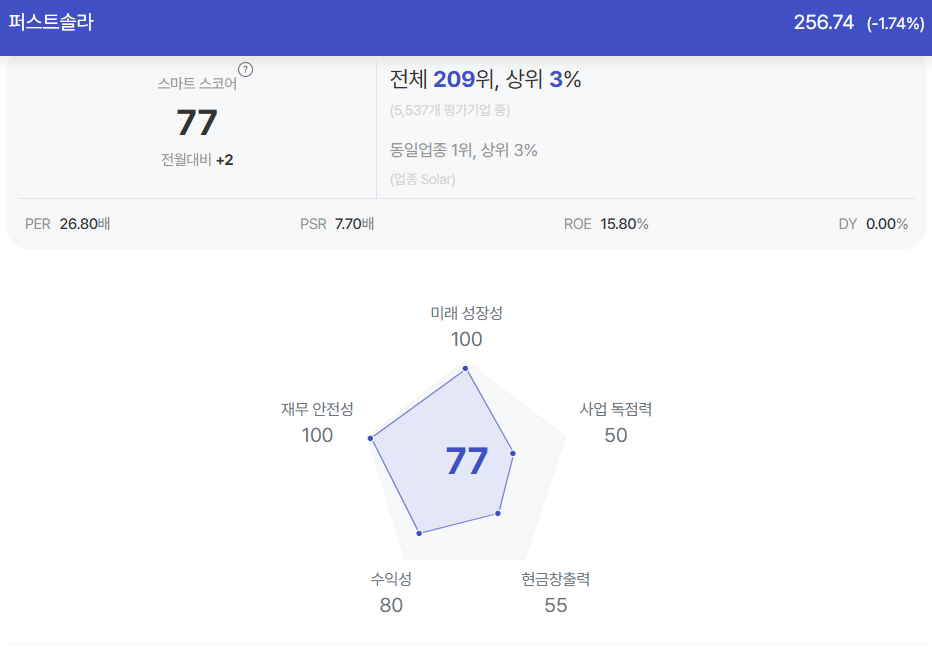
Task: Click the 퍼스트솔라 stock name in header
Action: [51, 22]
